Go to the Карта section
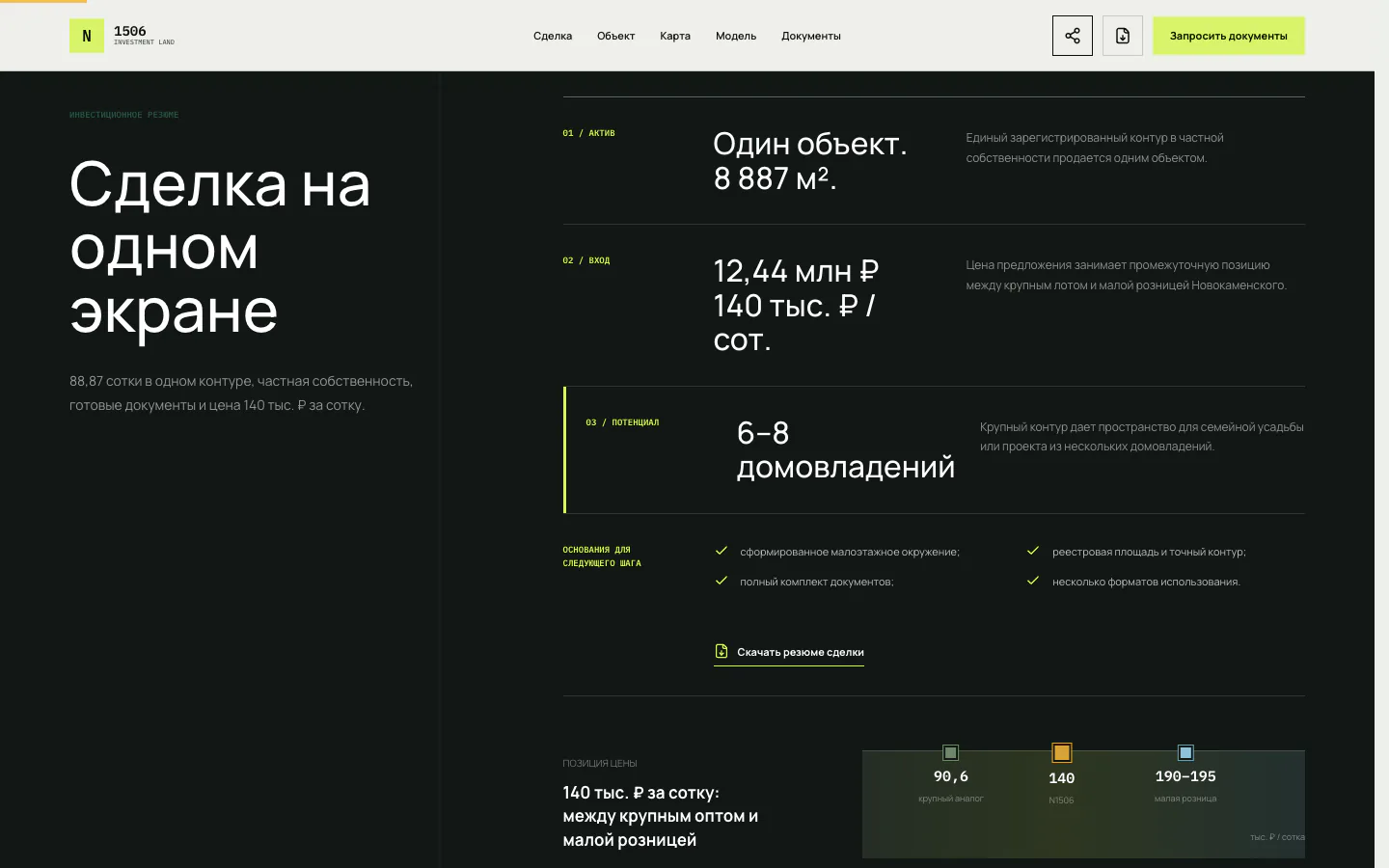The image size is (1389, 868). pyautogui.click(x=675, y=36)
